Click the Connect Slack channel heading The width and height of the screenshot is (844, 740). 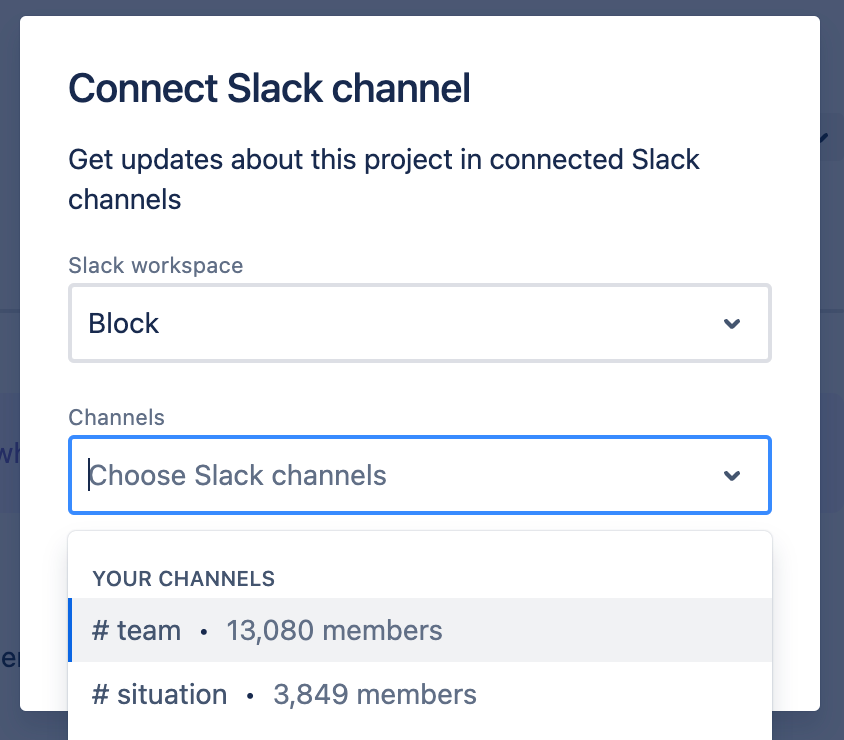pos(269,89)
